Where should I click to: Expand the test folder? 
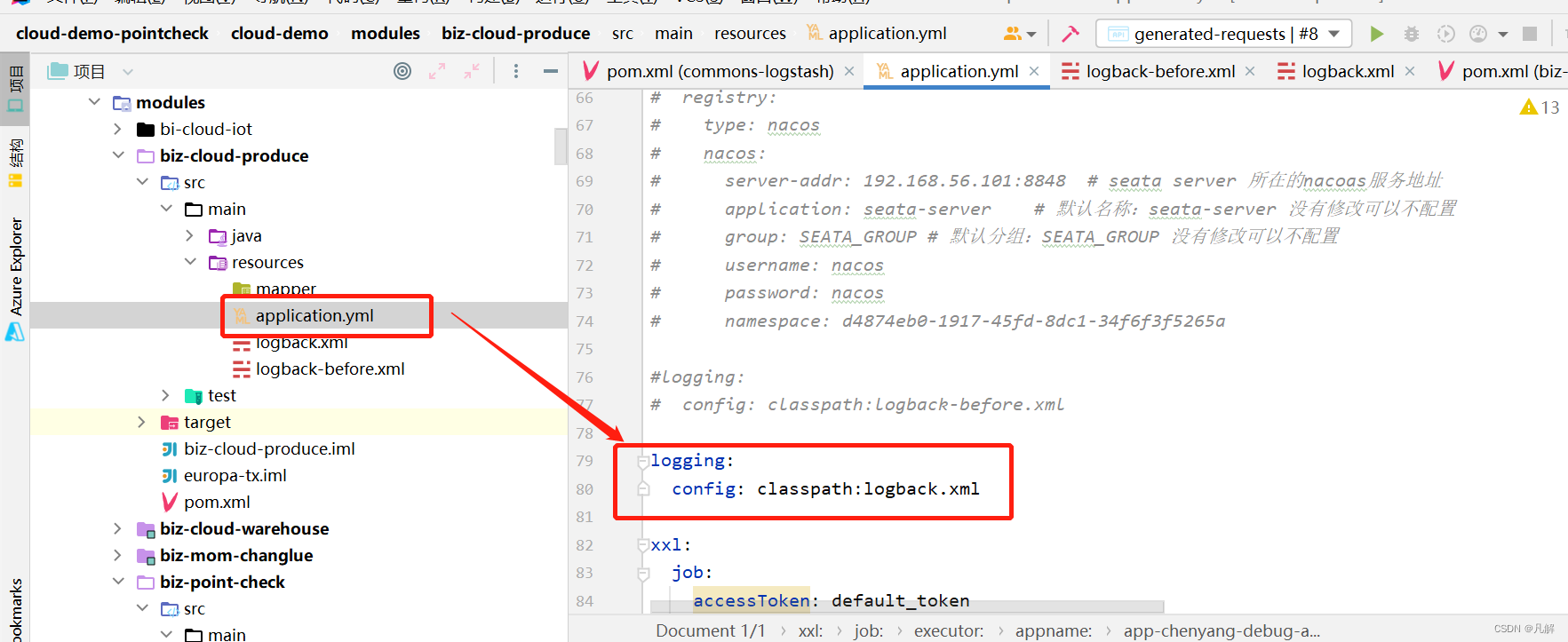pos(166,395)
